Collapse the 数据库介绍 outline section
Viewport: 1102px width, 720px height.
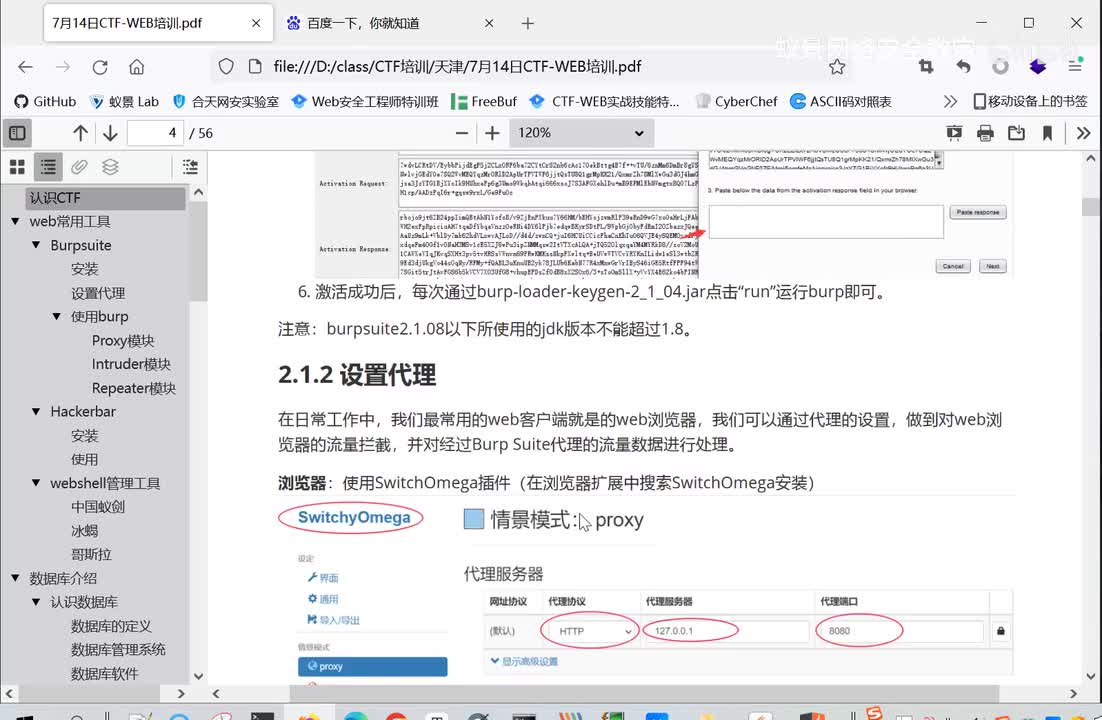pos(15,578)
